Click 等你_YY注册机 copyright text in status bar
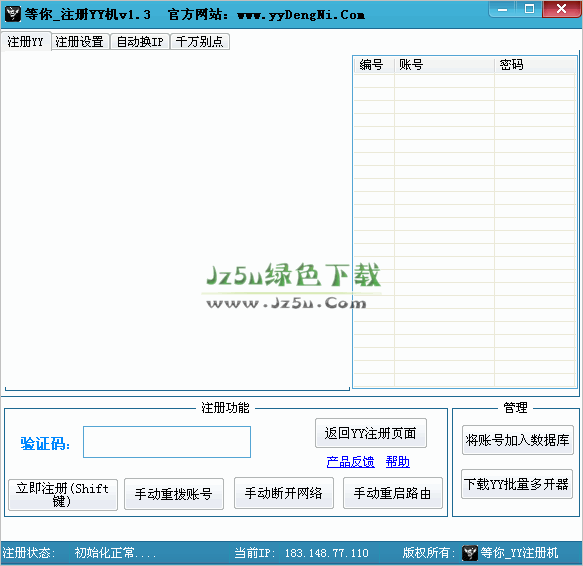Viewport: 583px width, 566px height. (x=519, y=553)
